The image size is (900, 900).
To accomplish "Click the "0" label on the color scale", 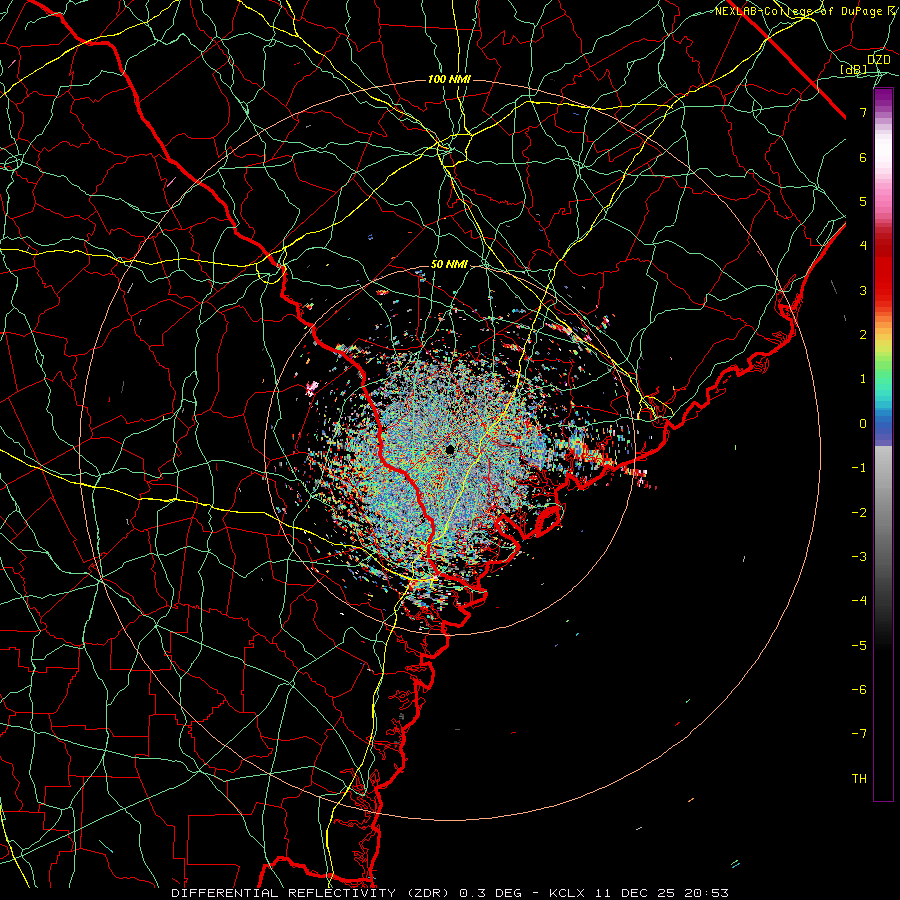I will [863, 424].
